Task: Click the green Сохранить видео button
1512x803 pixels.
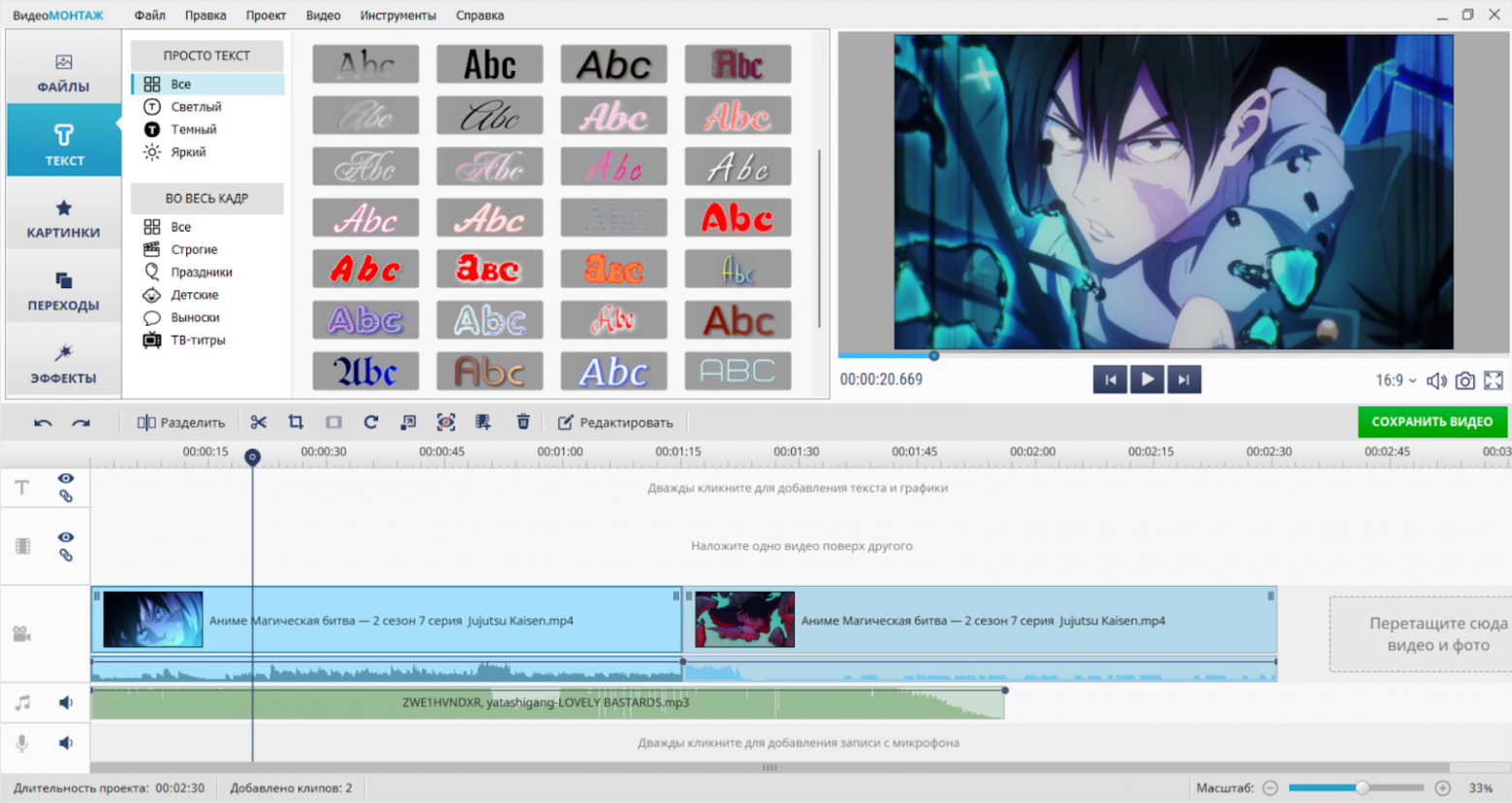Action: coord(1433,422)
